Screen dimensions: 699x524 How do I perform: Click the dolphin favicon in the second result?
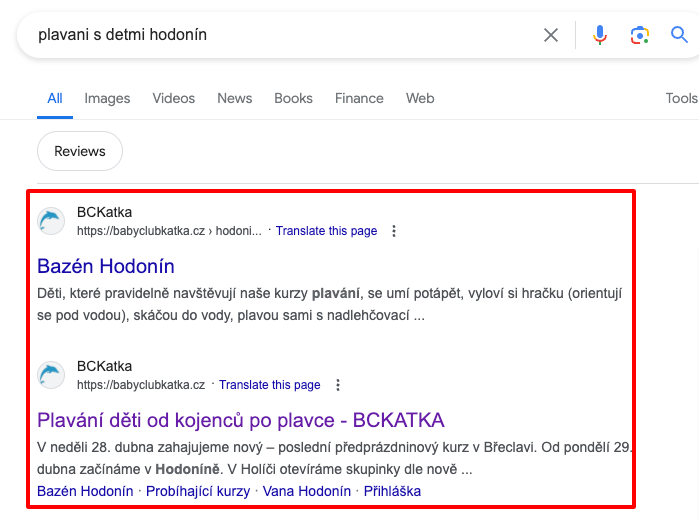pos(51,375)
